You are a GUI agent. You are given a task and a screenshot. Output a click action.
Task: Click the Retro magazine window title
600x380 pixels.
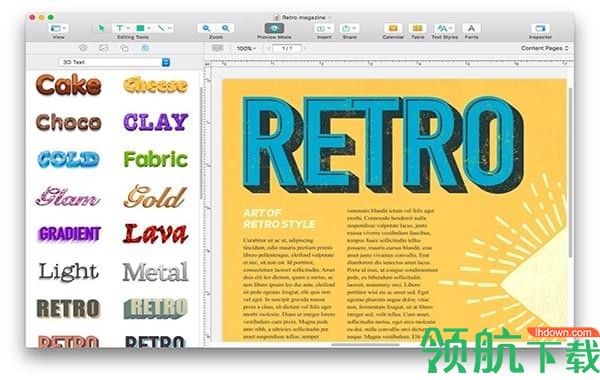(x=304, y=17)
